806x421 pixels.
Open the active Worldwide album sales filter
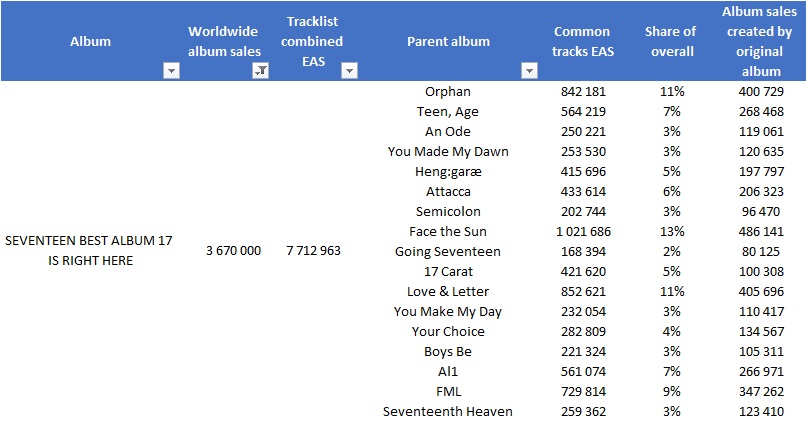(x=261, y=71)
